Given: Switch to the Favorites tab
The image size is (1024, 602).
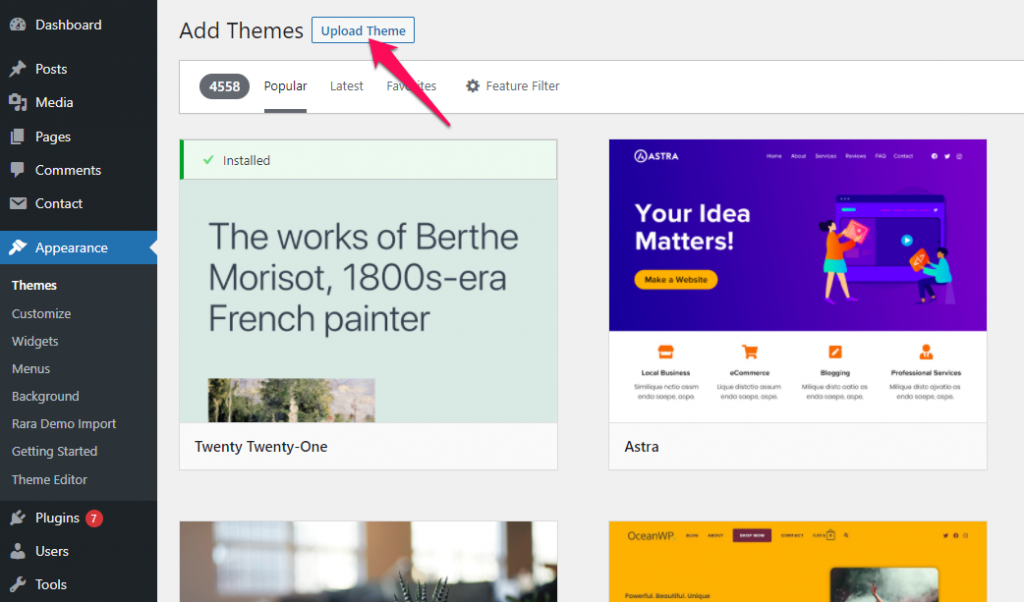Looking at the screenshot, I should pyautogui.click(x=411, y=86).
